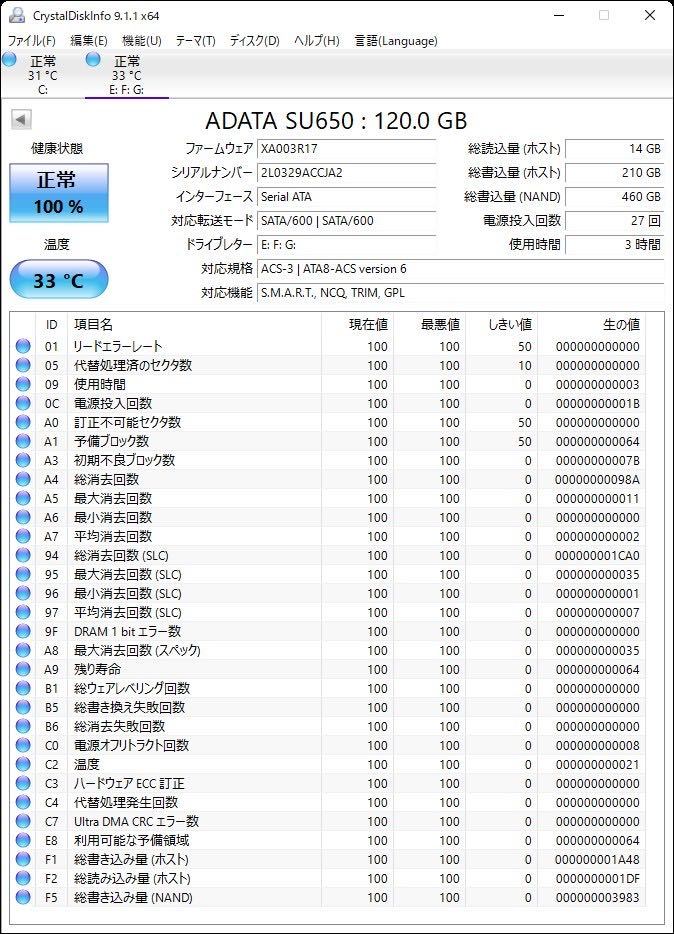Select raw value 0000000001DF in row F2
The width and height of the screenshot is (674, 934).
[x=597, y=879]
